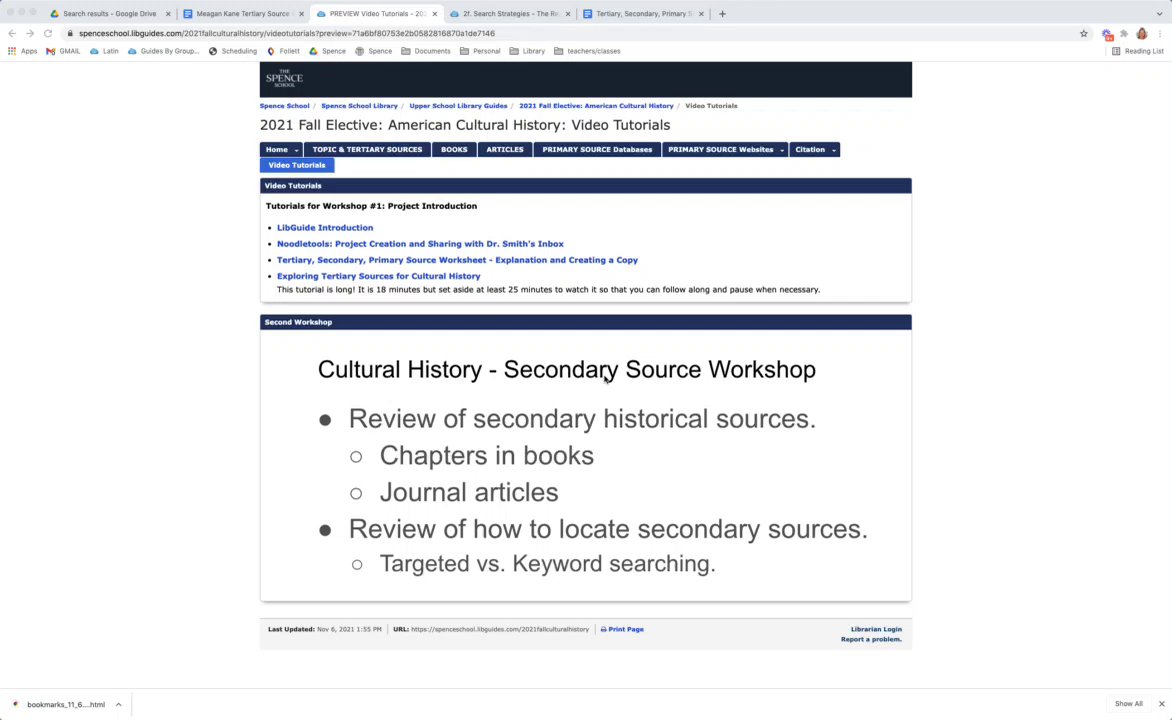Open the Library bookmark folder

pos(527,51)
